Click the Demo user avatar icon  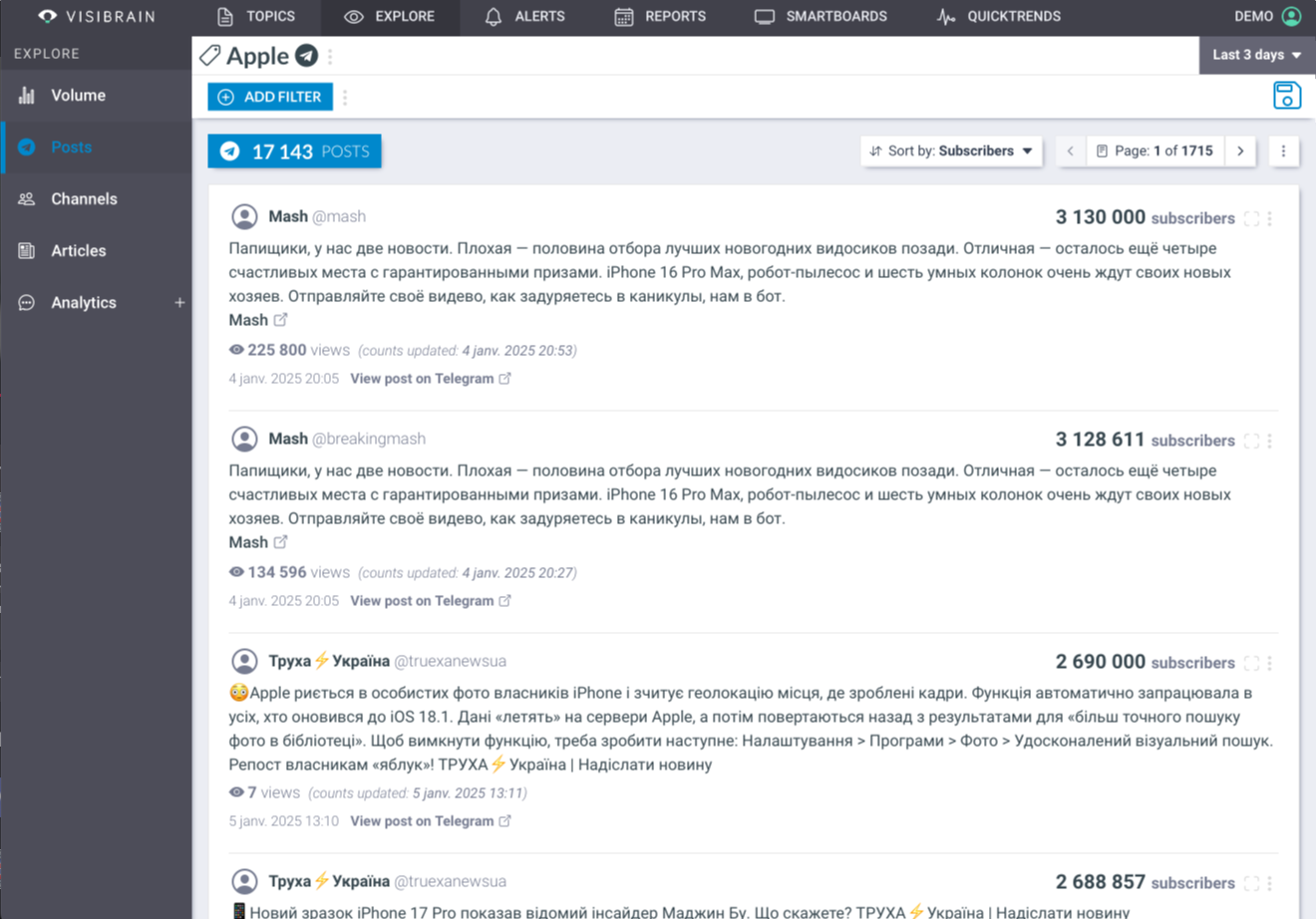[x=1291, y=16]
